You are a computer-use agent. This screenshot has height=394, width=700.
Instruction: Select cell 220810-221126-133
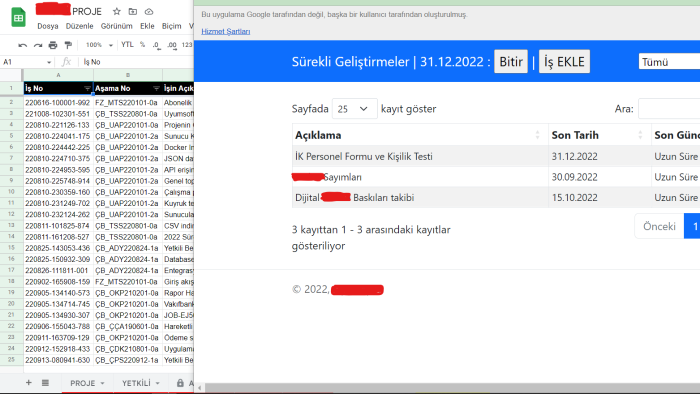click(x=58, y=125)
